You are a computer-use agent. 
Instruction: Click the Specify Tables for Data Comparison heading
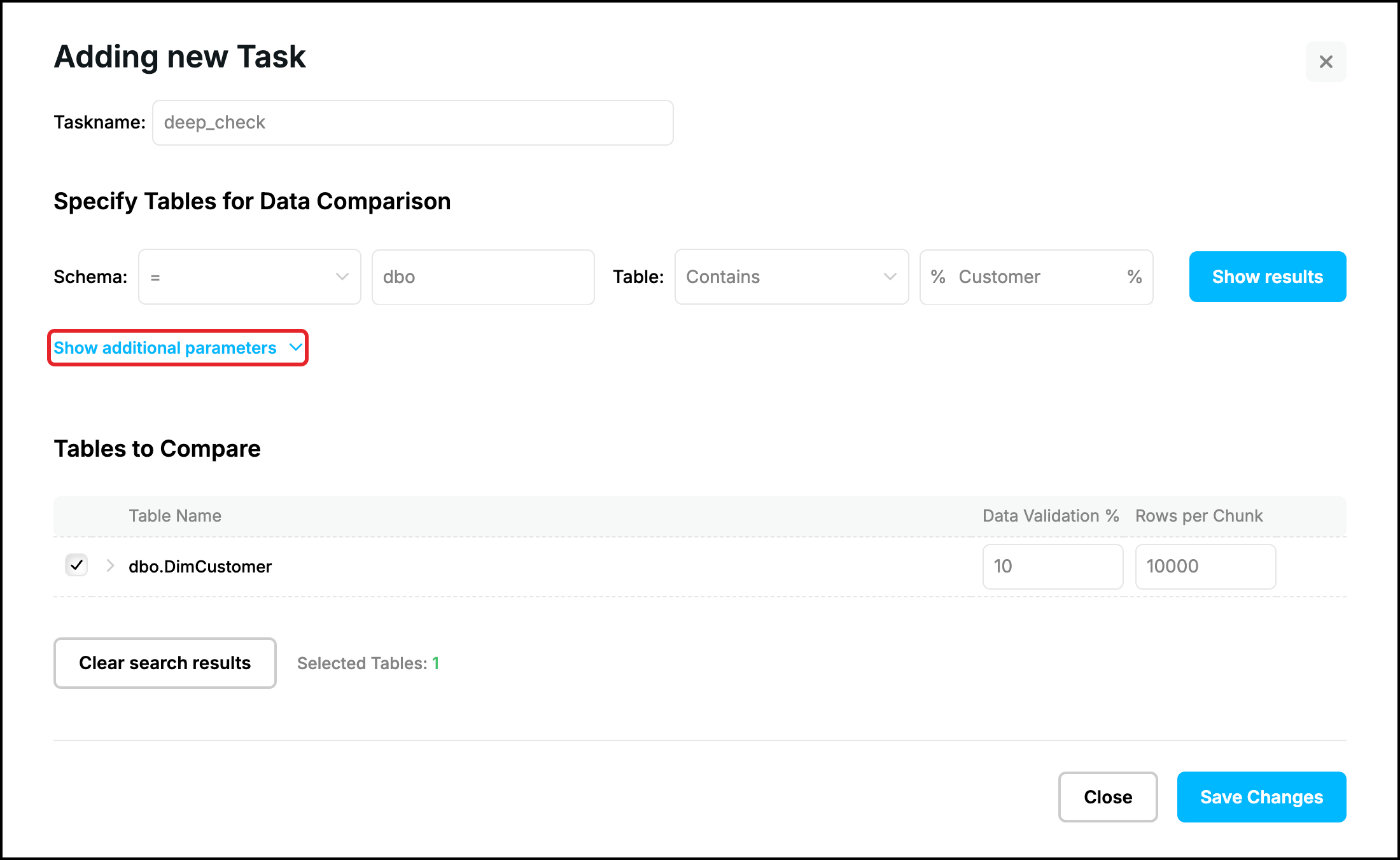click(252, 201)
